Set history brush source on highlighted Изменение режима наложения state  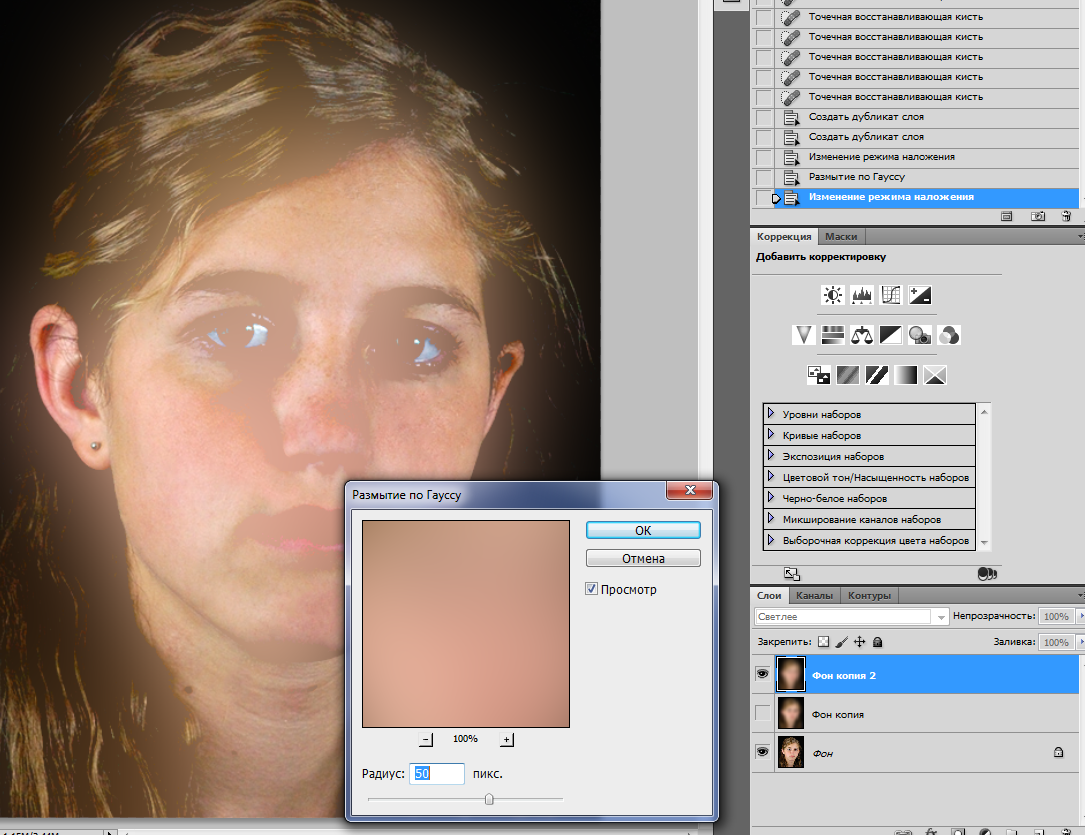[x=764, y=197]
